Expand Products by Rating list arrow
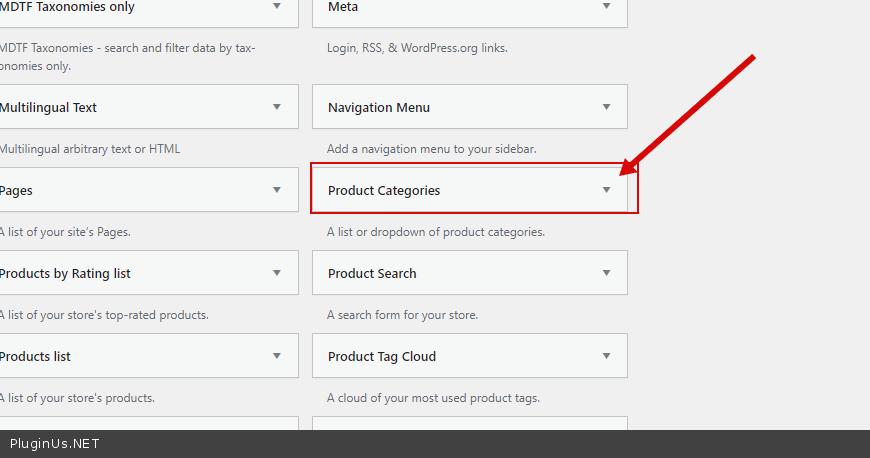This screenshot has width=870, height=458. tap(277, 273)
